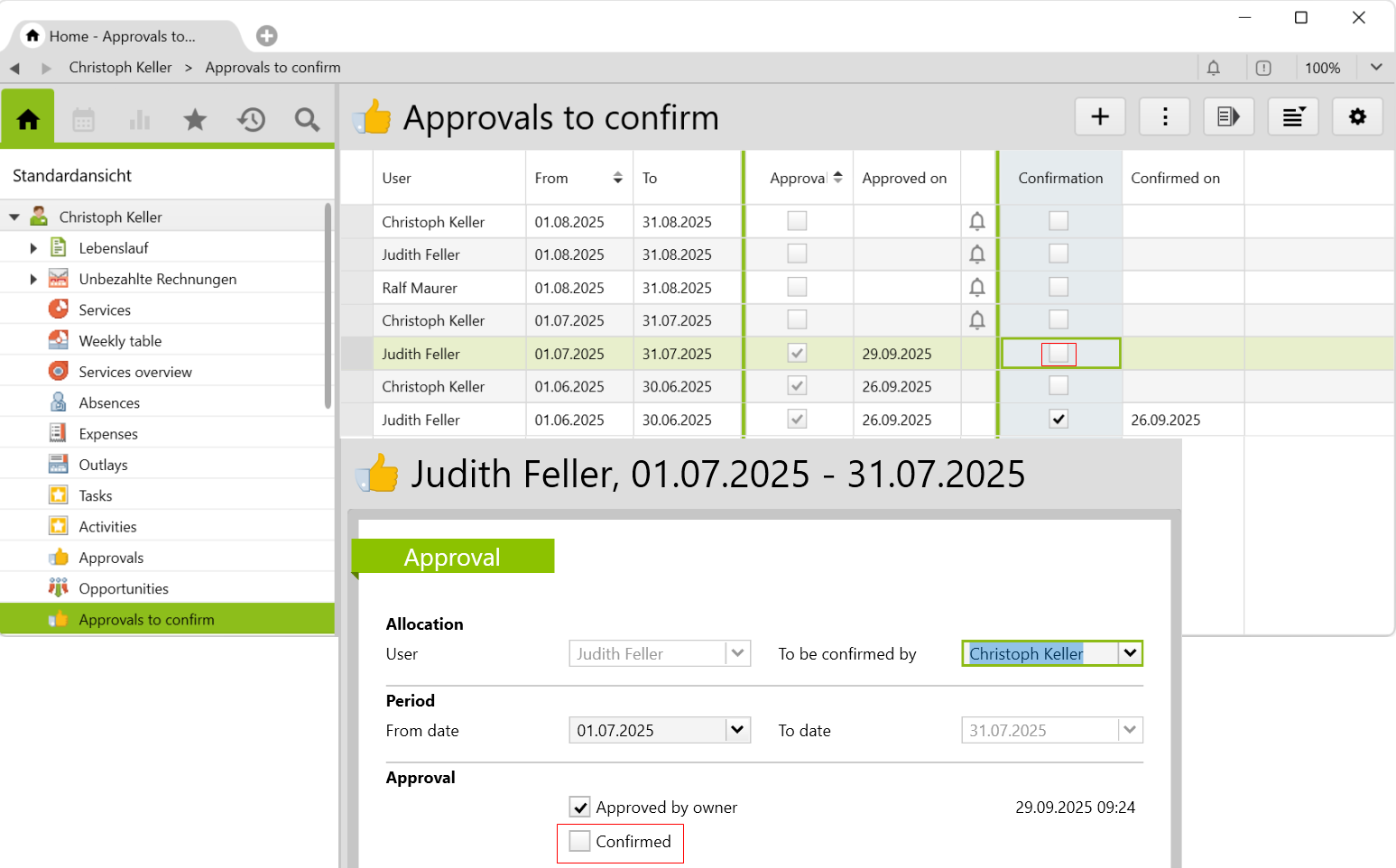Open the calendar view icon
This screenshot has height=868, width=1396.
[x=83, y=119]
